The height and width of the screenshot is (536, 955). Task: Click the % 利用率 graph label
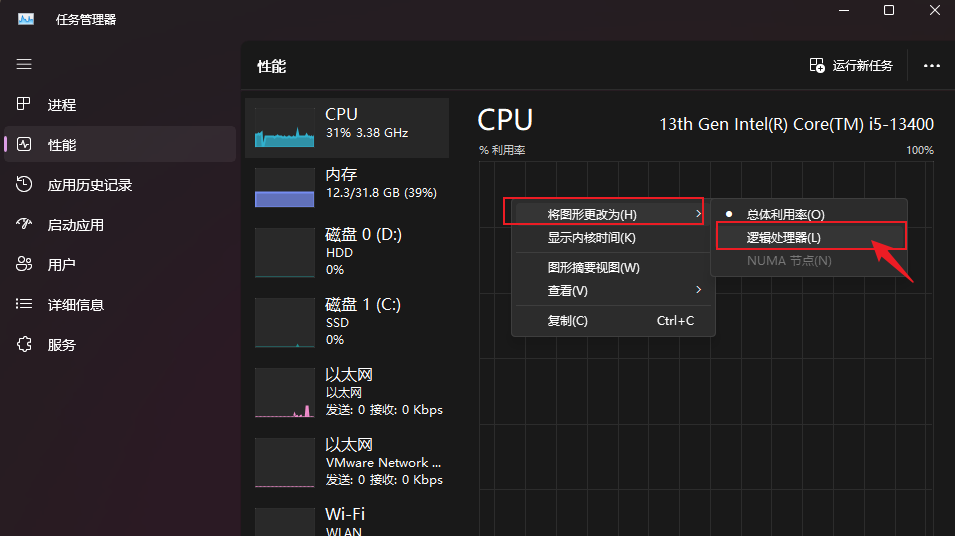(x=502, y=150)
